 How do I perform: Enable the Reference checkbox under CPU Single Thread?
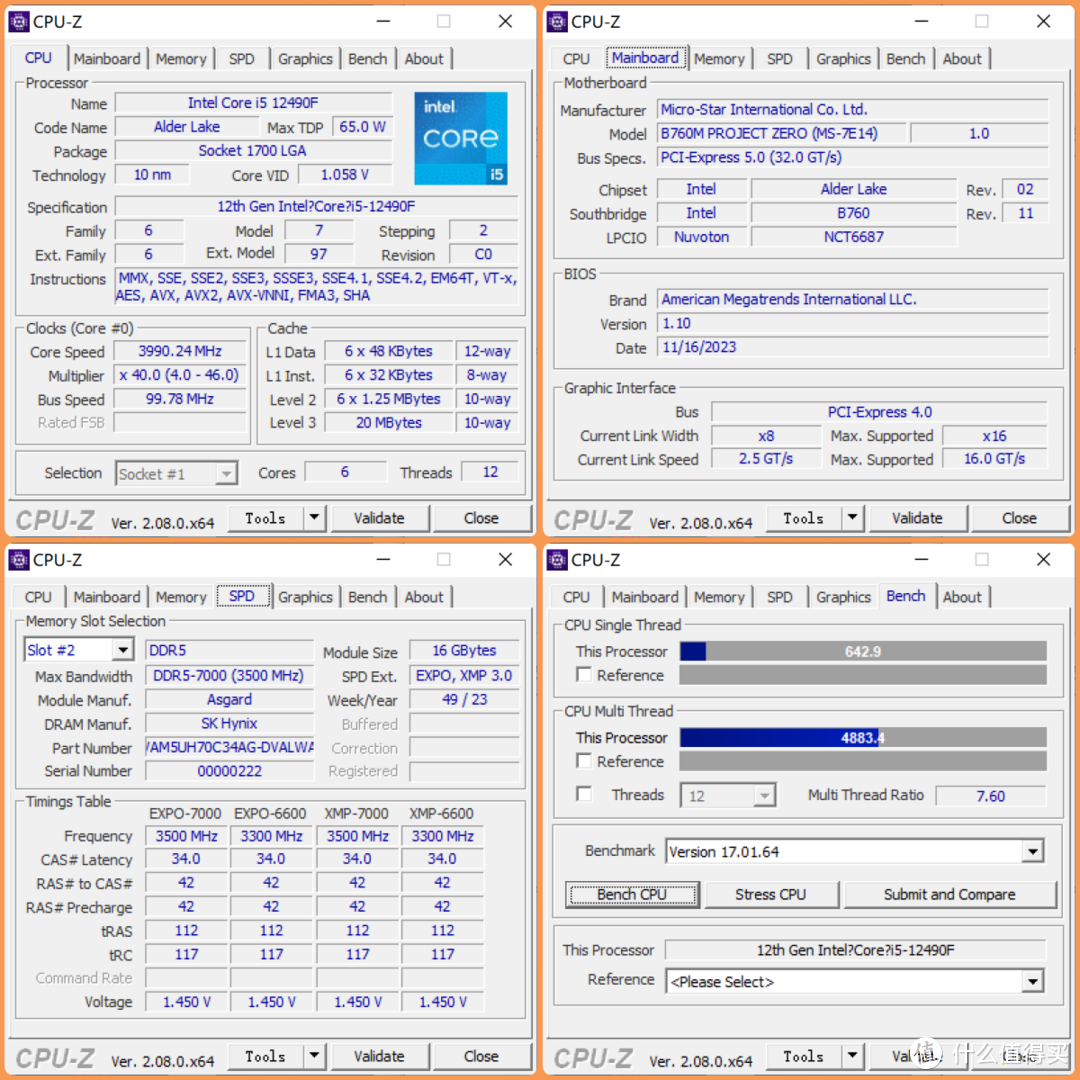pyautogui.click(x=585, y=675)
